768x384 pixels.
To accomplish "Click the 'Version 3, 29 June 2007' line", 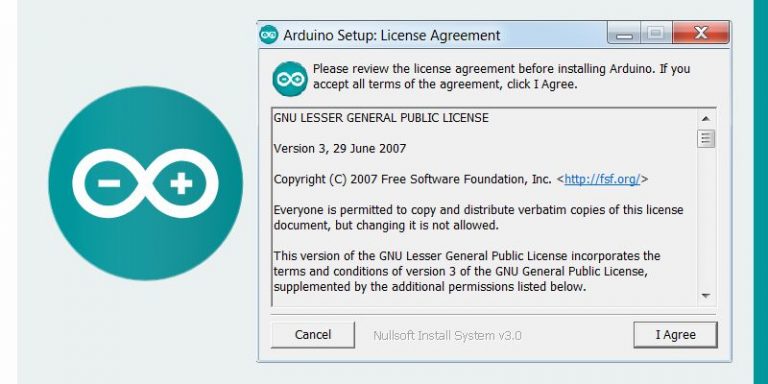I will tap(340, 148).
